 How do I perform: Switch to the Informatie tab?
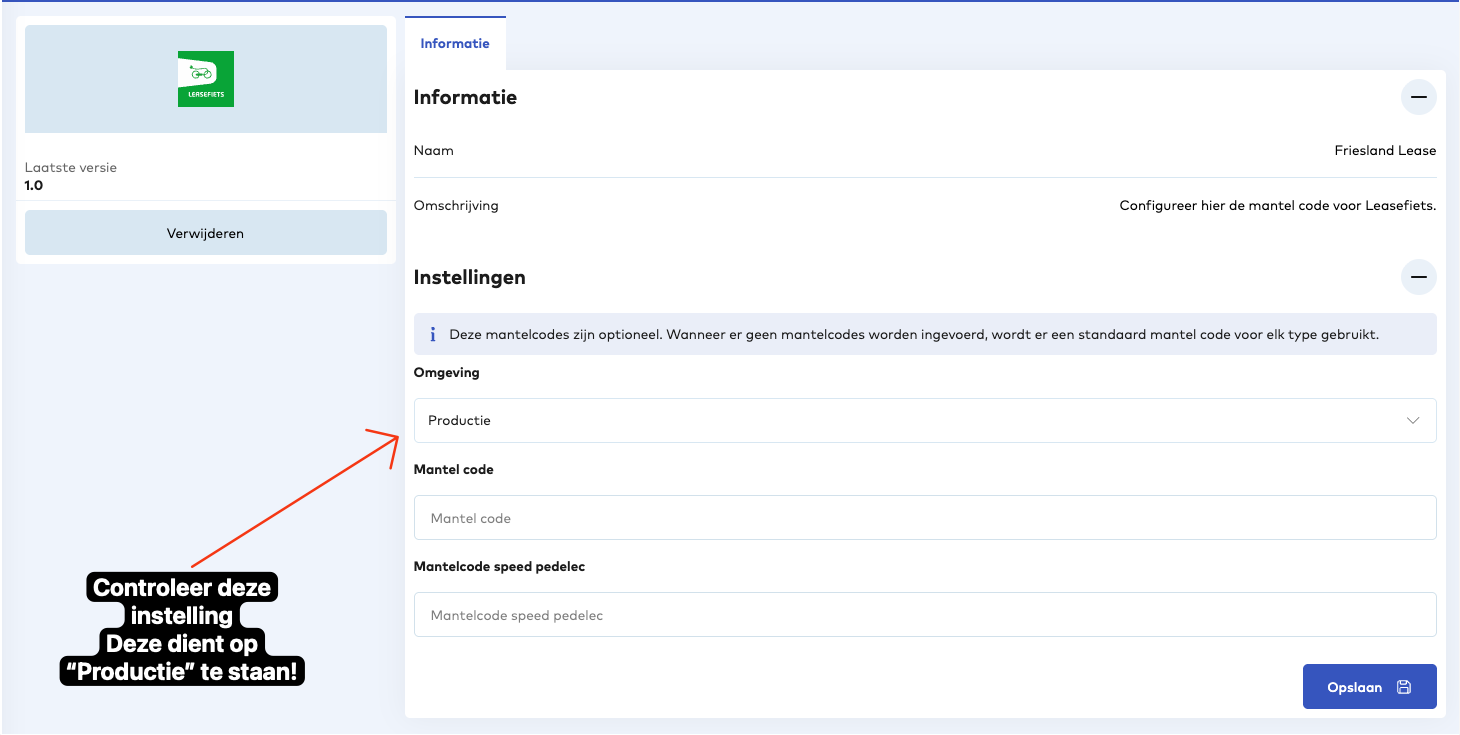[x=455, y=44]
